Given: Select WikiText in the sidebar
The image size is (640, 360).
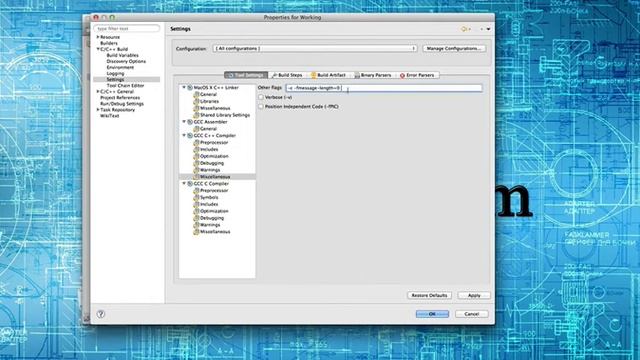Looking at the screenshot, I should click(x=109, y=116).
